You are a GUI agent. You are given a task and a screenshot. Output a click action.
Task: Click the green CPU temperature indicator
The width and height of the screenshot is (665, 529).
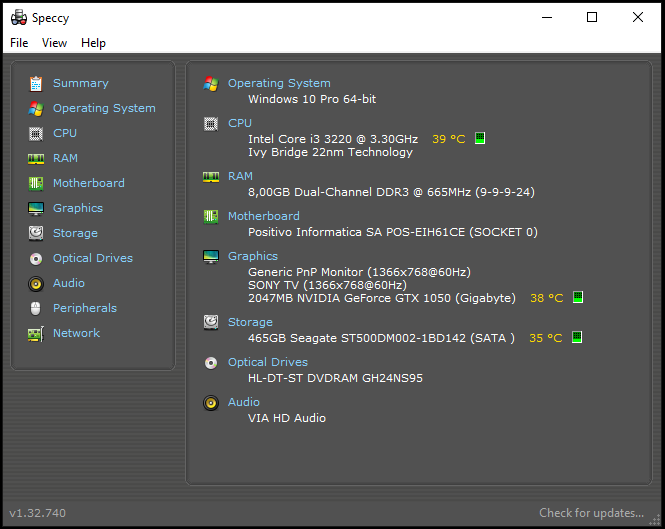(480, 138)
